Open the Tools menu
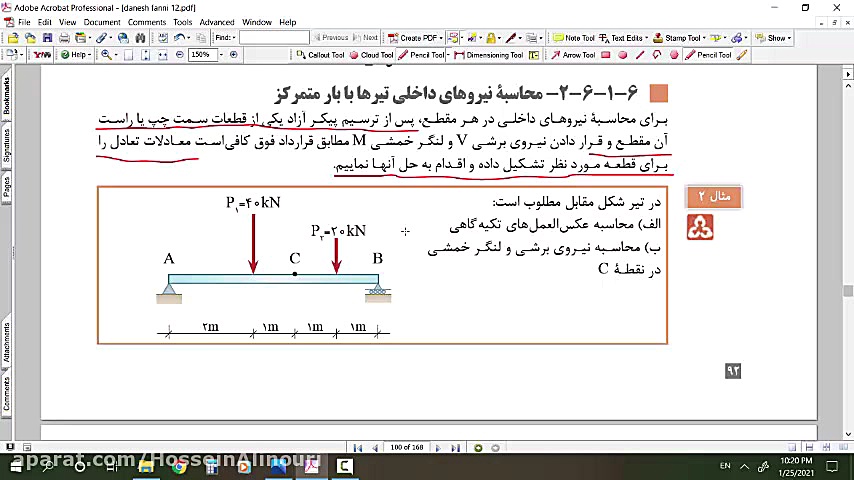 (x=182, y=22)
